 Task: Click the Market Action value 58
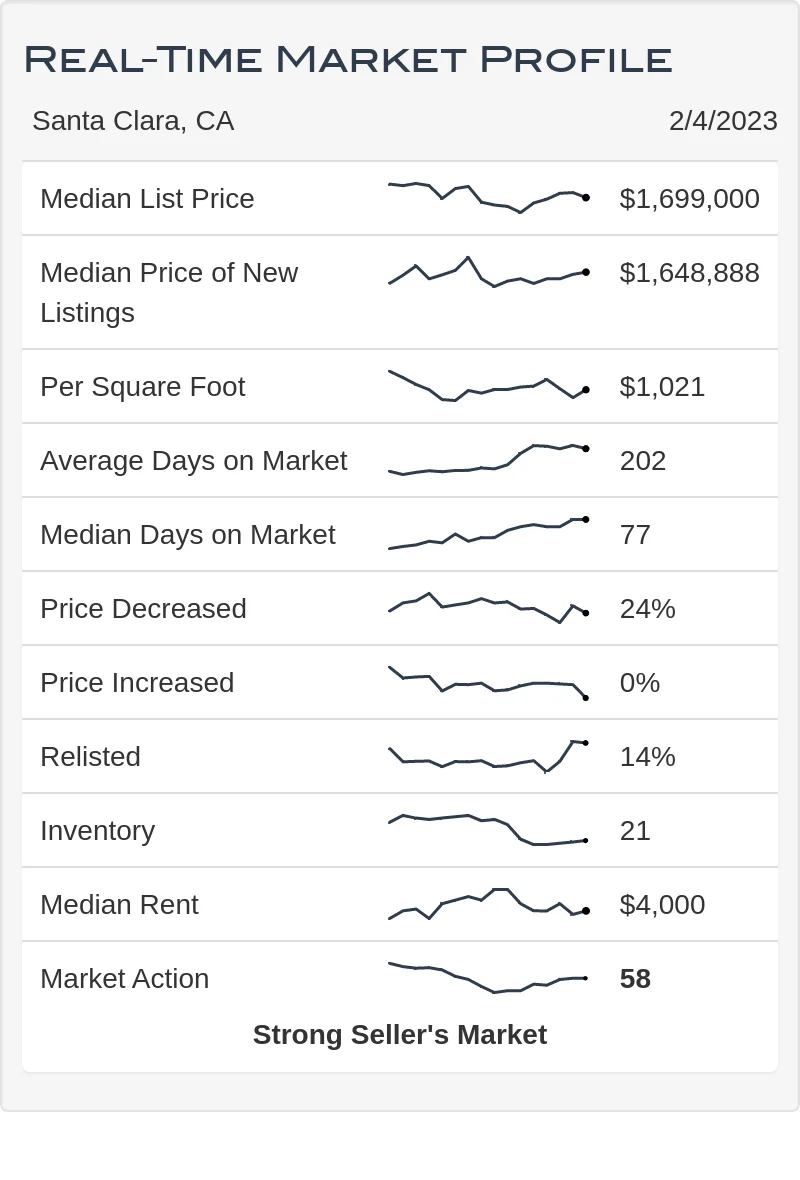tap(635, 978)
